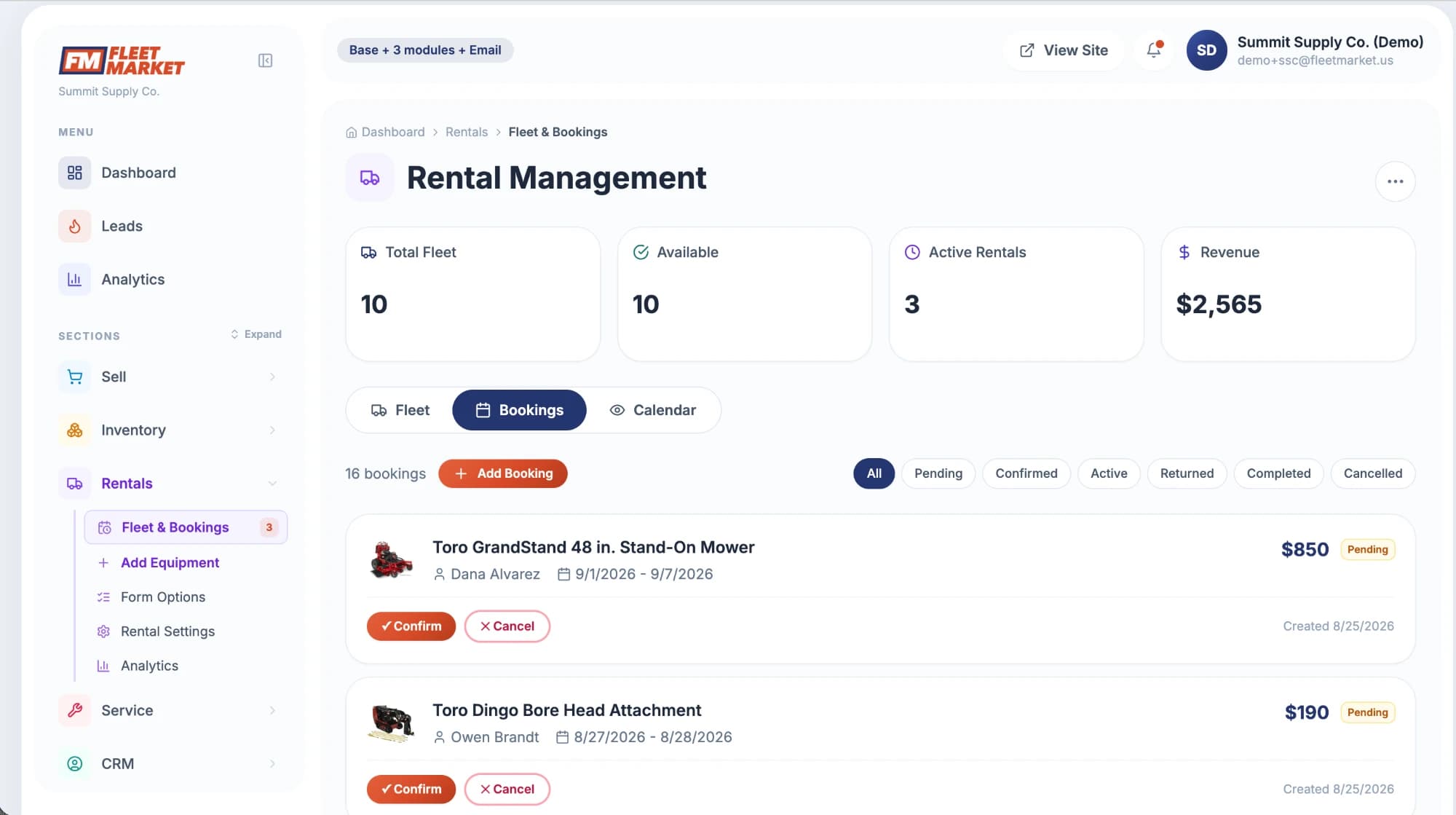Click the Rentals sub-menu Analytics chart icon
The image size is (1456, 815).
click(103, 665)
